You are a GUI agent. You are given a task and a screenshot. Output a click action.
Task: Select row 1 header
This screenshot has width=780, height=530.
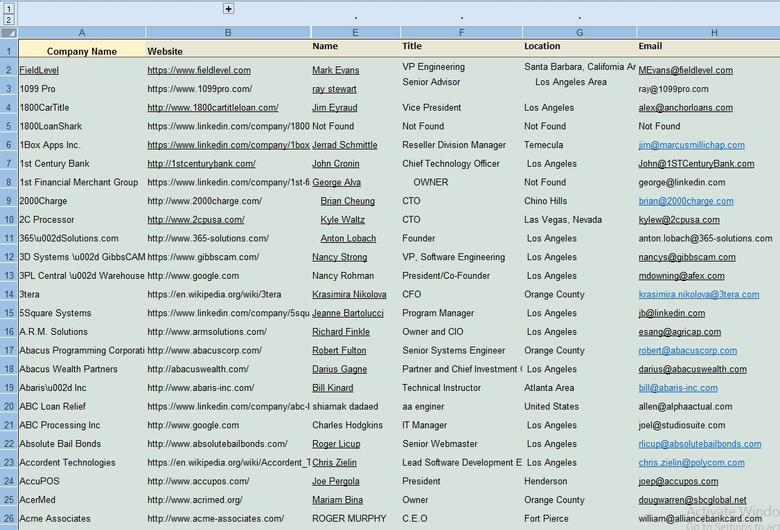(9, 51)
